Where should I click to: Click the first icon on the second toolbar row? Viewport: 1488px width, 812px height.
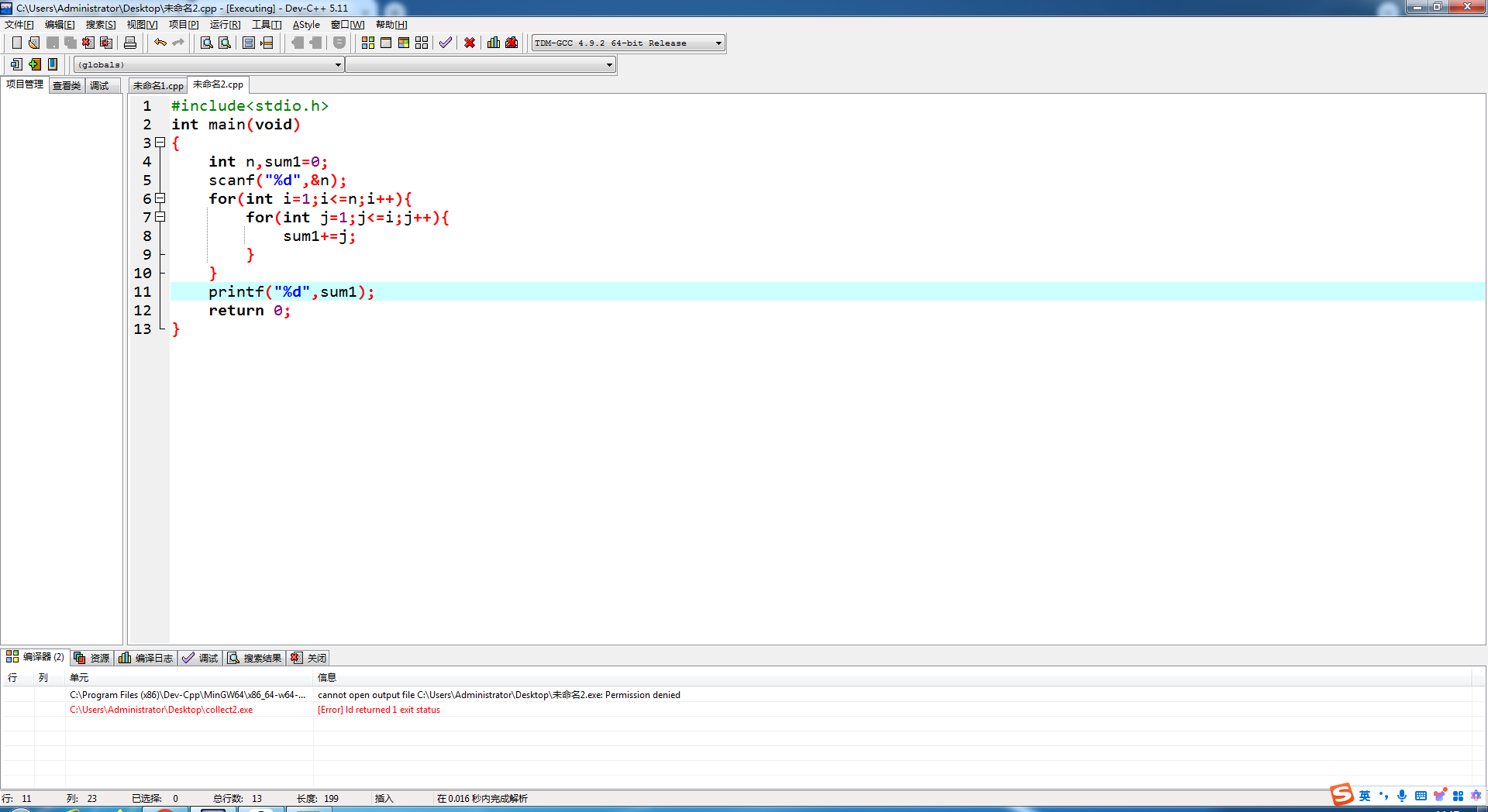pyautogui.click(x=16, y=64)
